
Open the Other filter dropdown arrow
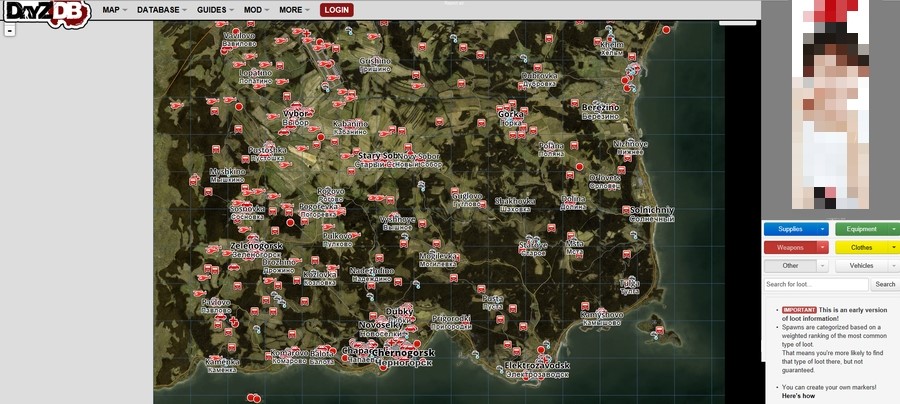click(823, 265)
